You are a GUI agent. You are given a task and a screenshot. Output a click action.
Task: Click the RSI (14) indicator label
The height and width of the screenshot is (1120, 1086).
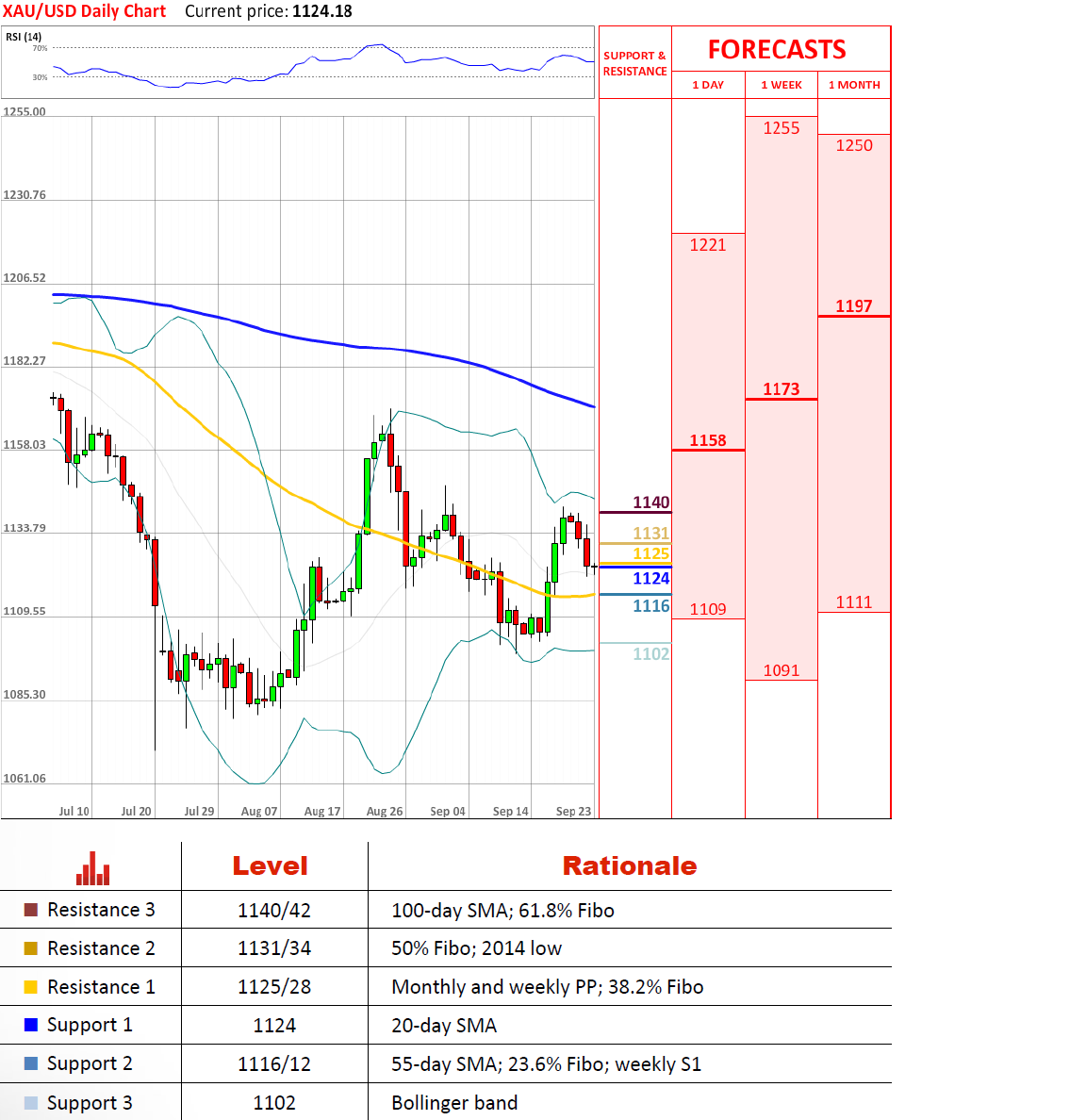(24, 37)
